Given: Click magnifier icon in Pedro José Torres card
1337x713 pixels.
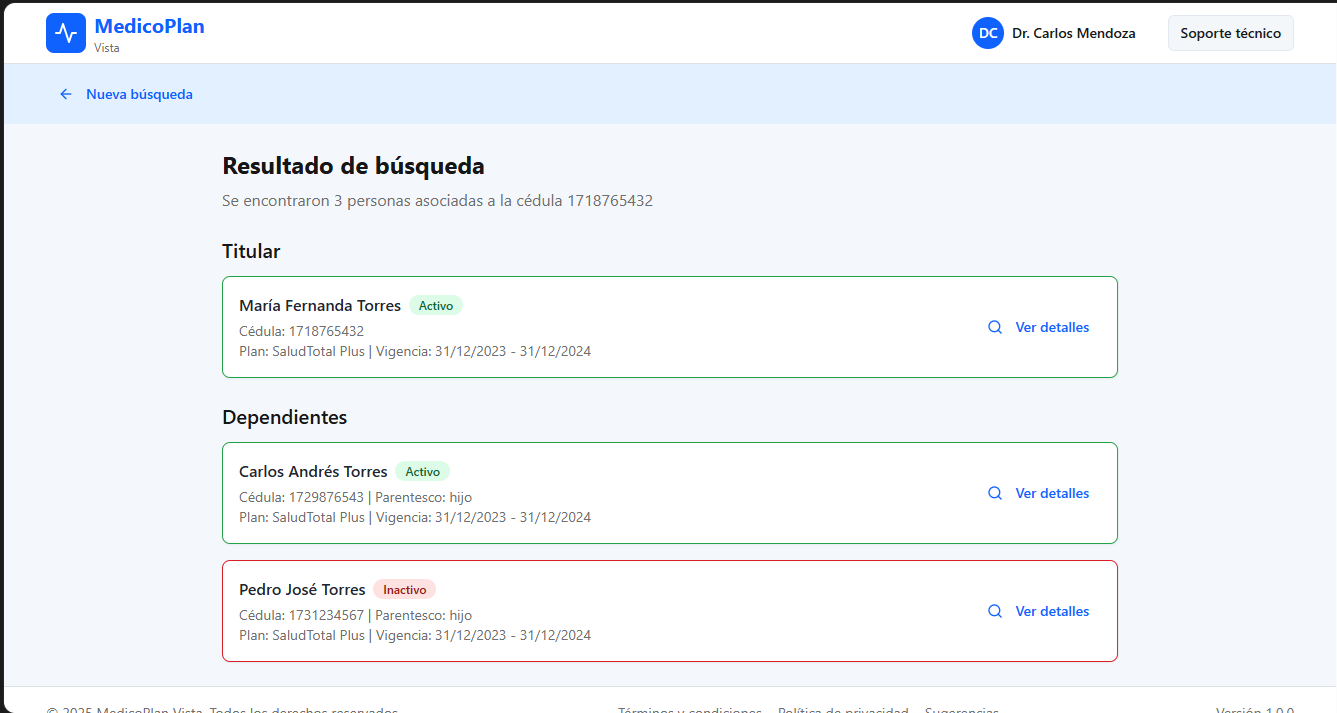Looking at the screenshot, I should point(995,611).
